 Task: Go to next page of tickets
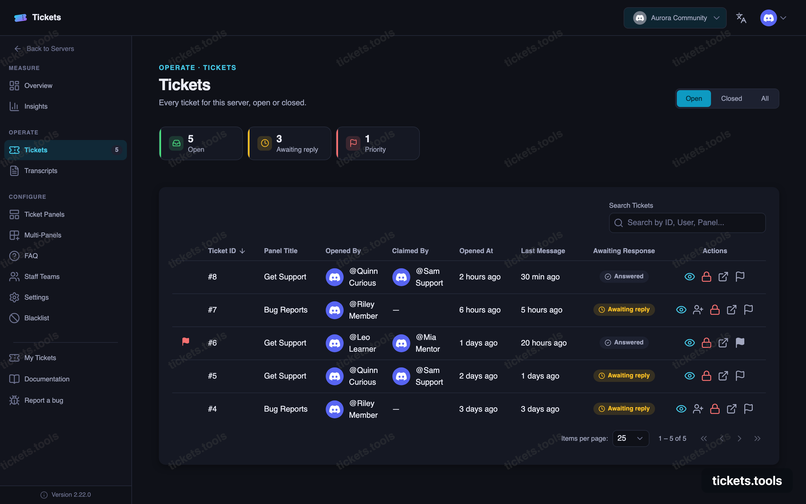click(739, 439)
